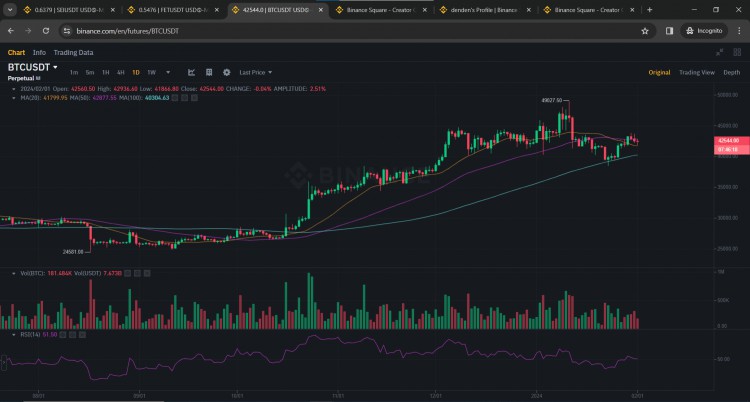The width and height of the screenshot is (750, 402).
Task: Go forward to the next page
Action: click(x=28, y=31)
